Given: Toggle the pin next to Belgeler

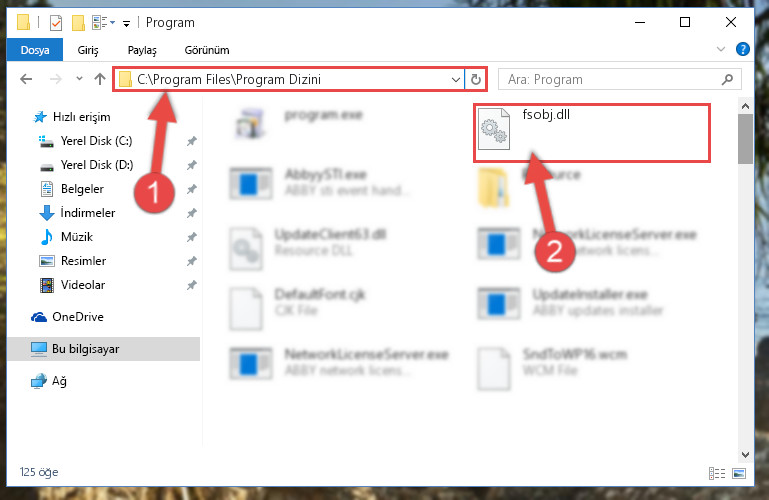Looking at the screenshot, I should point(192,189).
